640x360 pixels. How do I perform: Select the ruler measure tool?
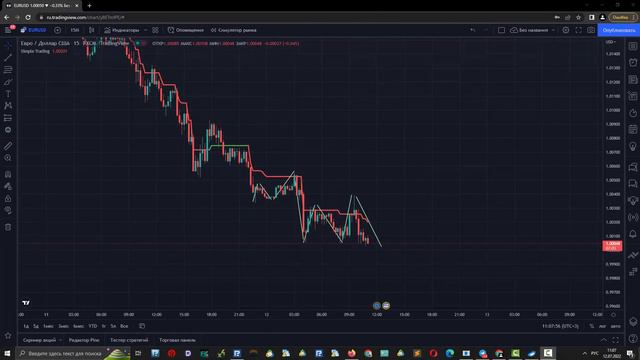[8, 146]
